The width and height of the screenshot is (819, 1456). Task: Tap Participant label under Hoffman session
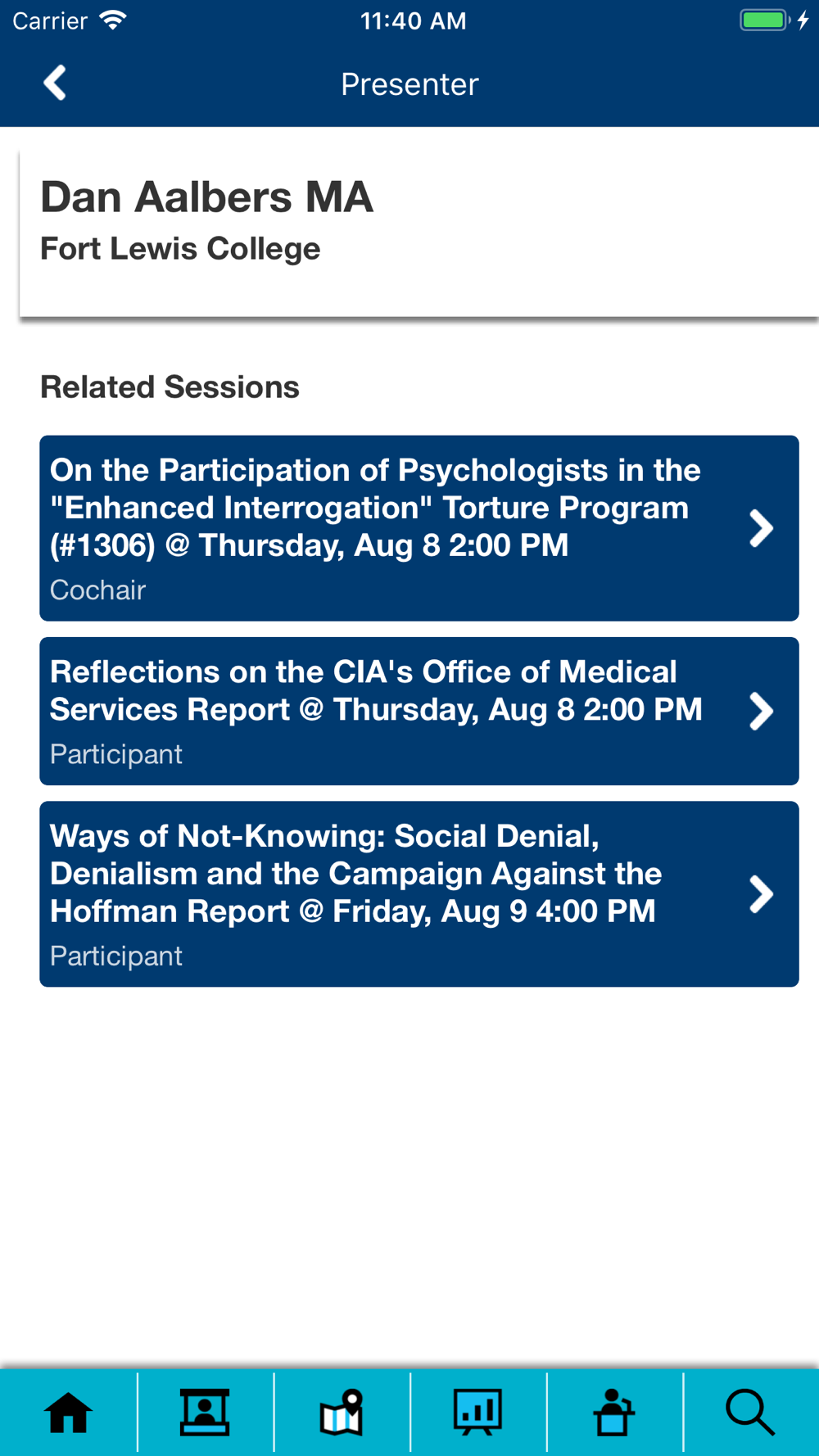(115, 956)
